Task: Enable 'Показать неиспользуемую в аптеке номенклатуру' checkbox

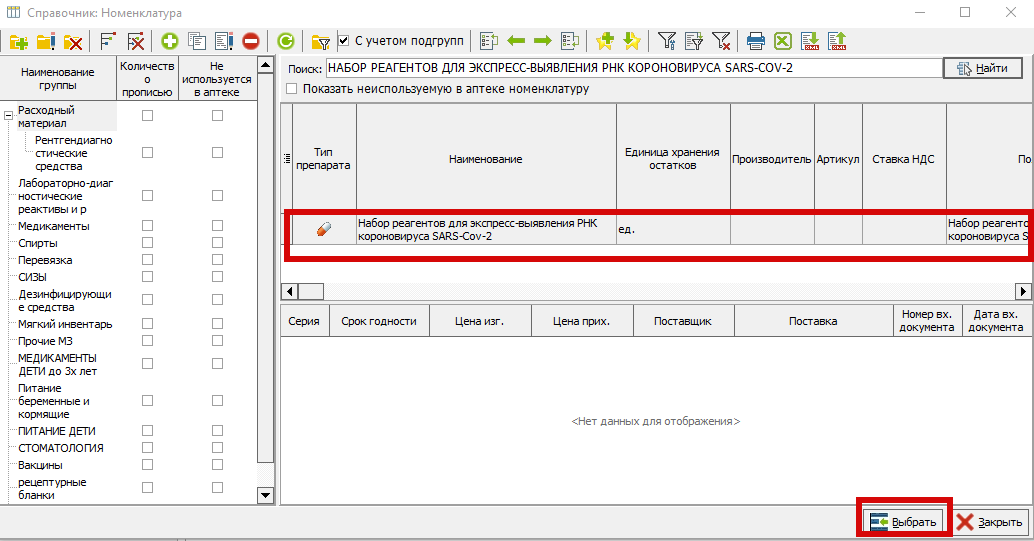Action: coord(292,89)
